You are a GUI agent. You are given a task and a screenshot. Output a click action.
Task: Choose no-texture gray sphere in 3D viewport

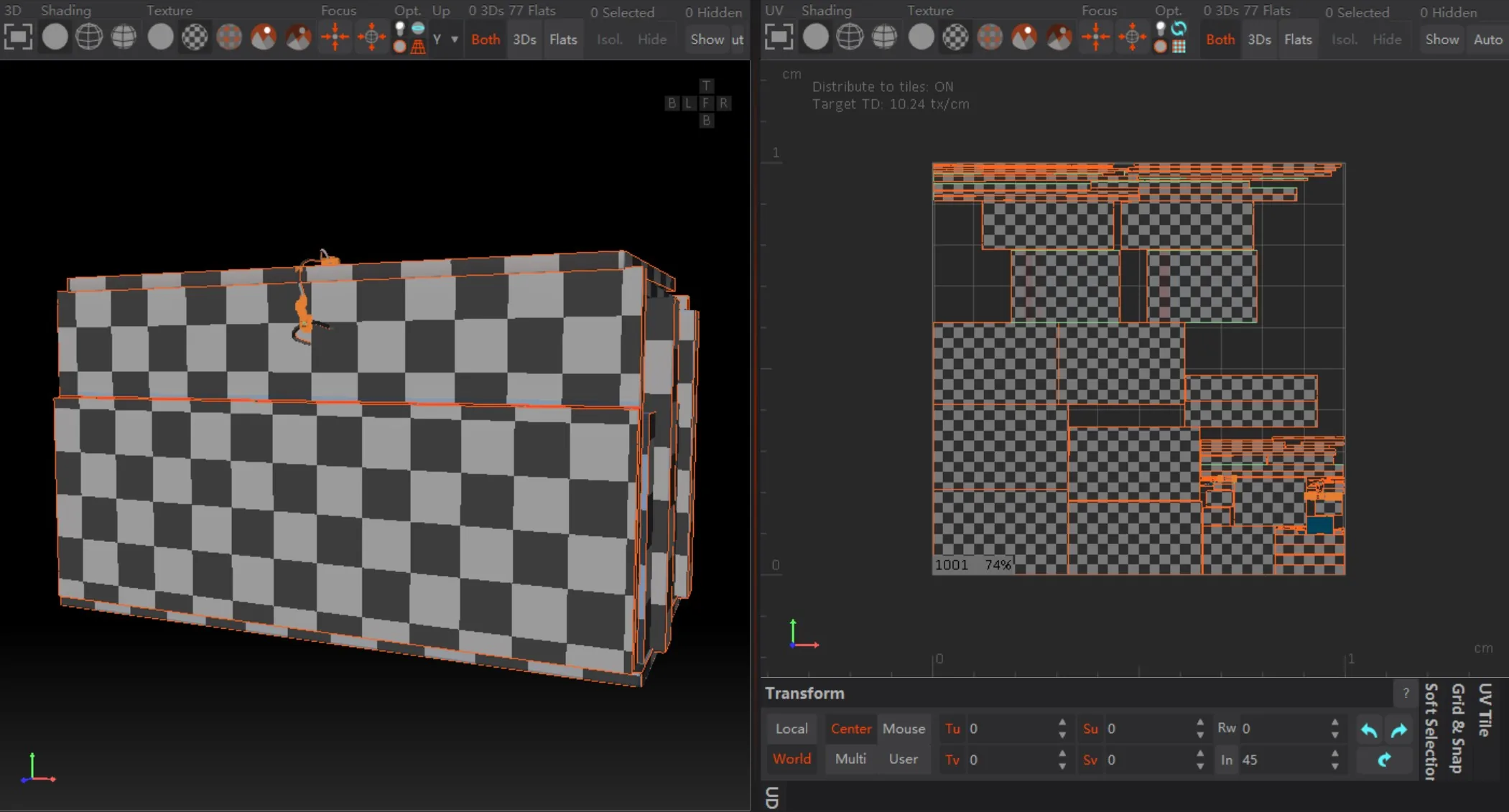(160, 37)
